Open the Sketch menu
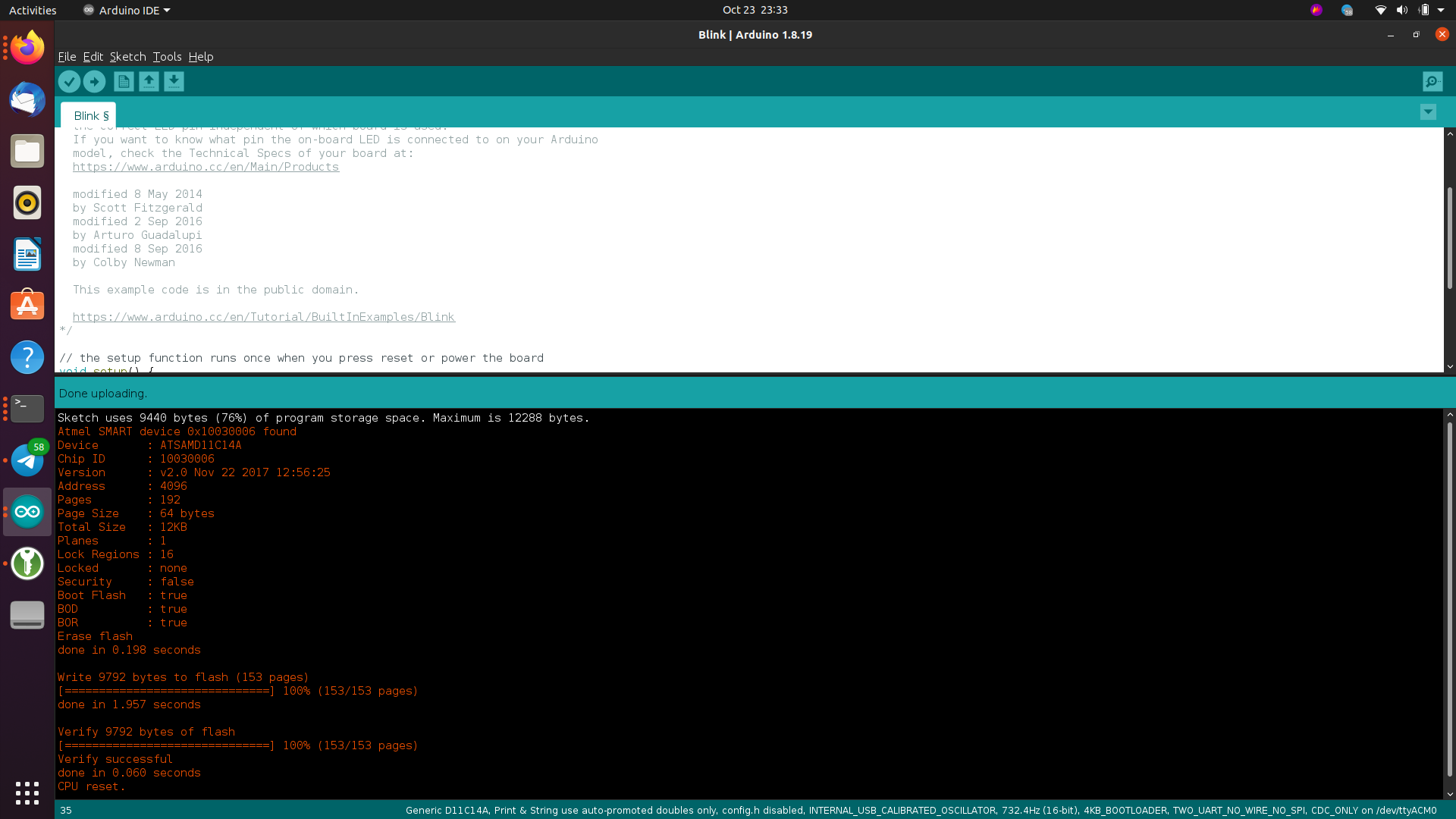The height and width of the screenshot is (819, 1456). point(127,57)
